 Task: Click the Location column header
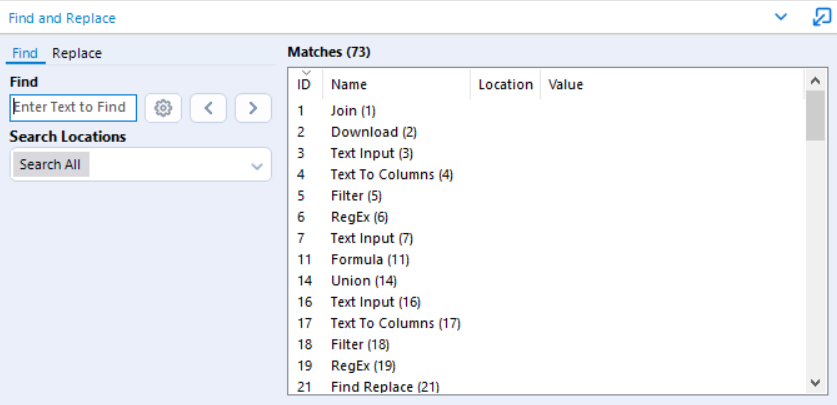[505, 85]
